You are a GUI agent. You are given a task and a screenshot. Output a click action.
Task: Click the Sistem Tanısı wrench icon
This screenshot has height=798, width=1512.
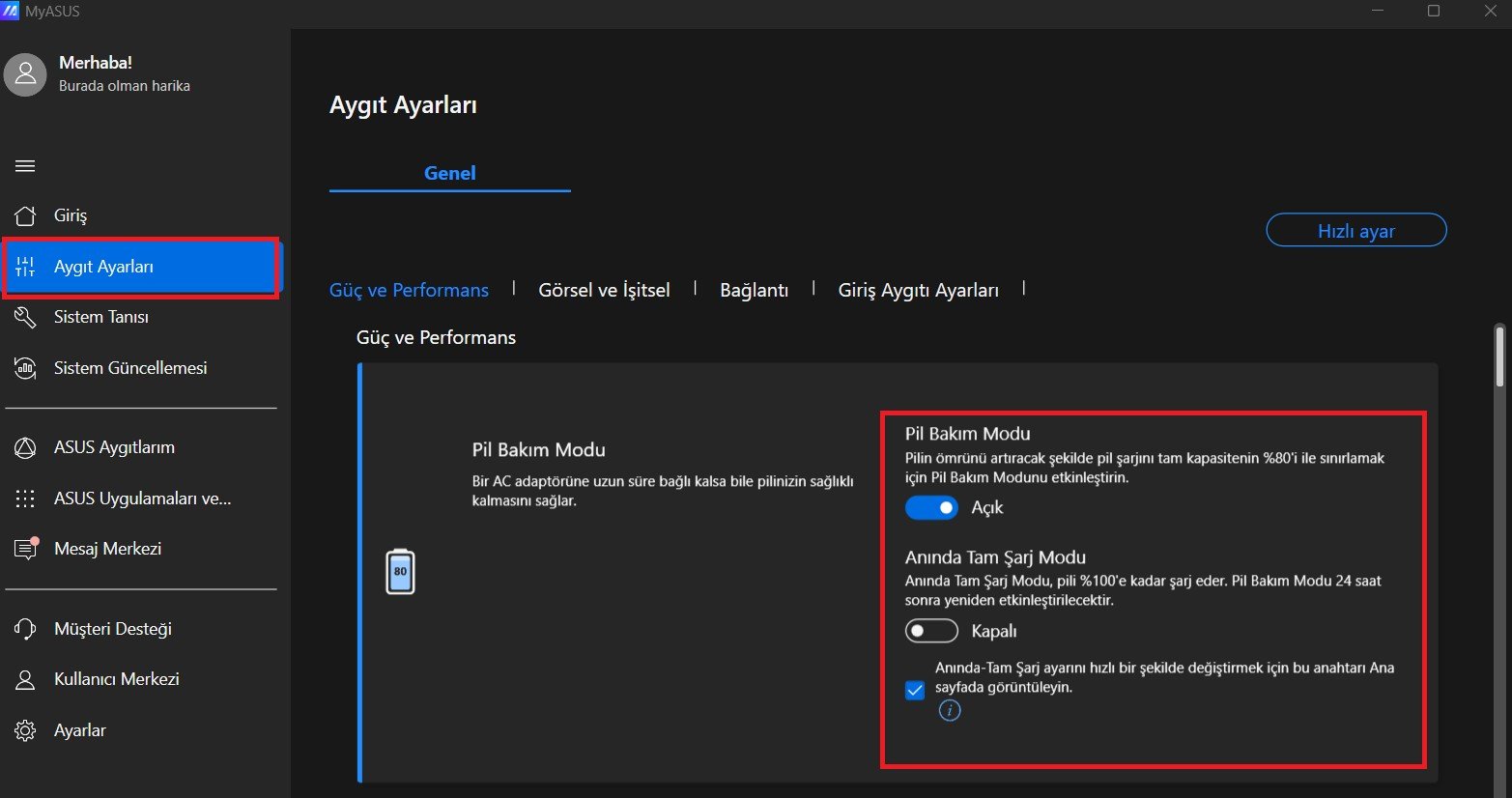tap(25, 317)
